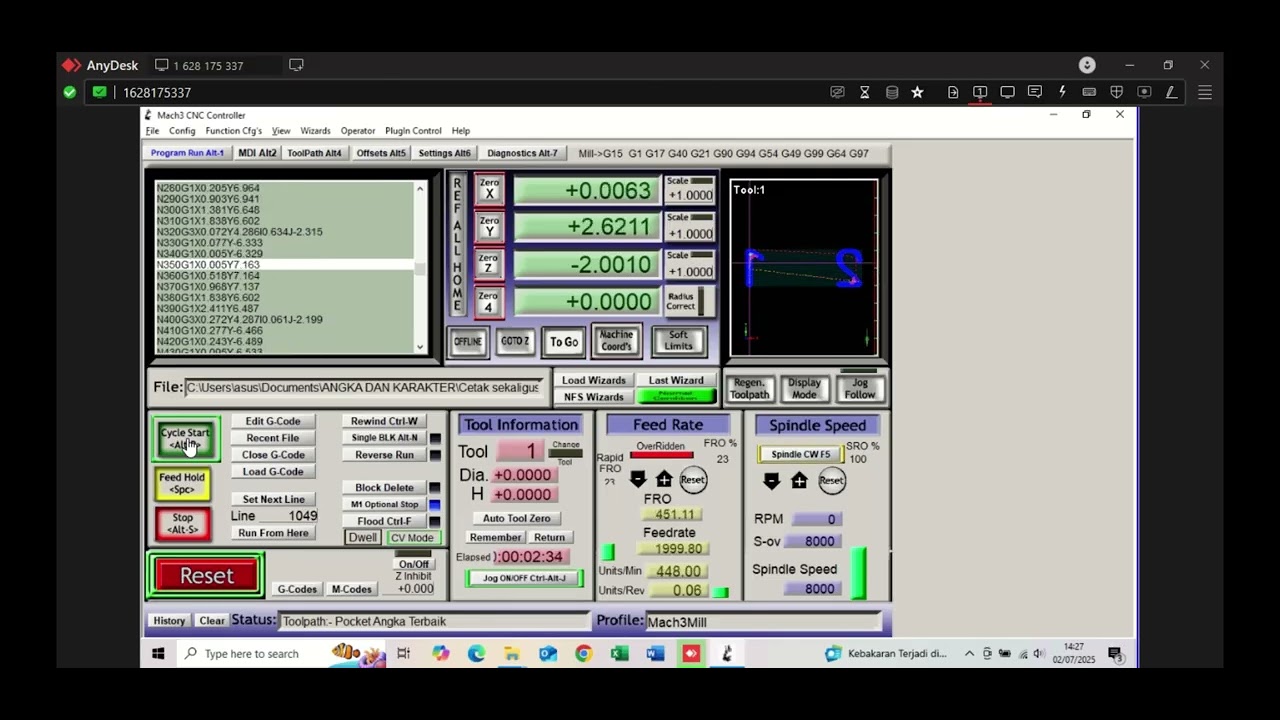Toggle Single BLK Alt-N mode
Screen dimensions: 1280x720
point(384,438)
